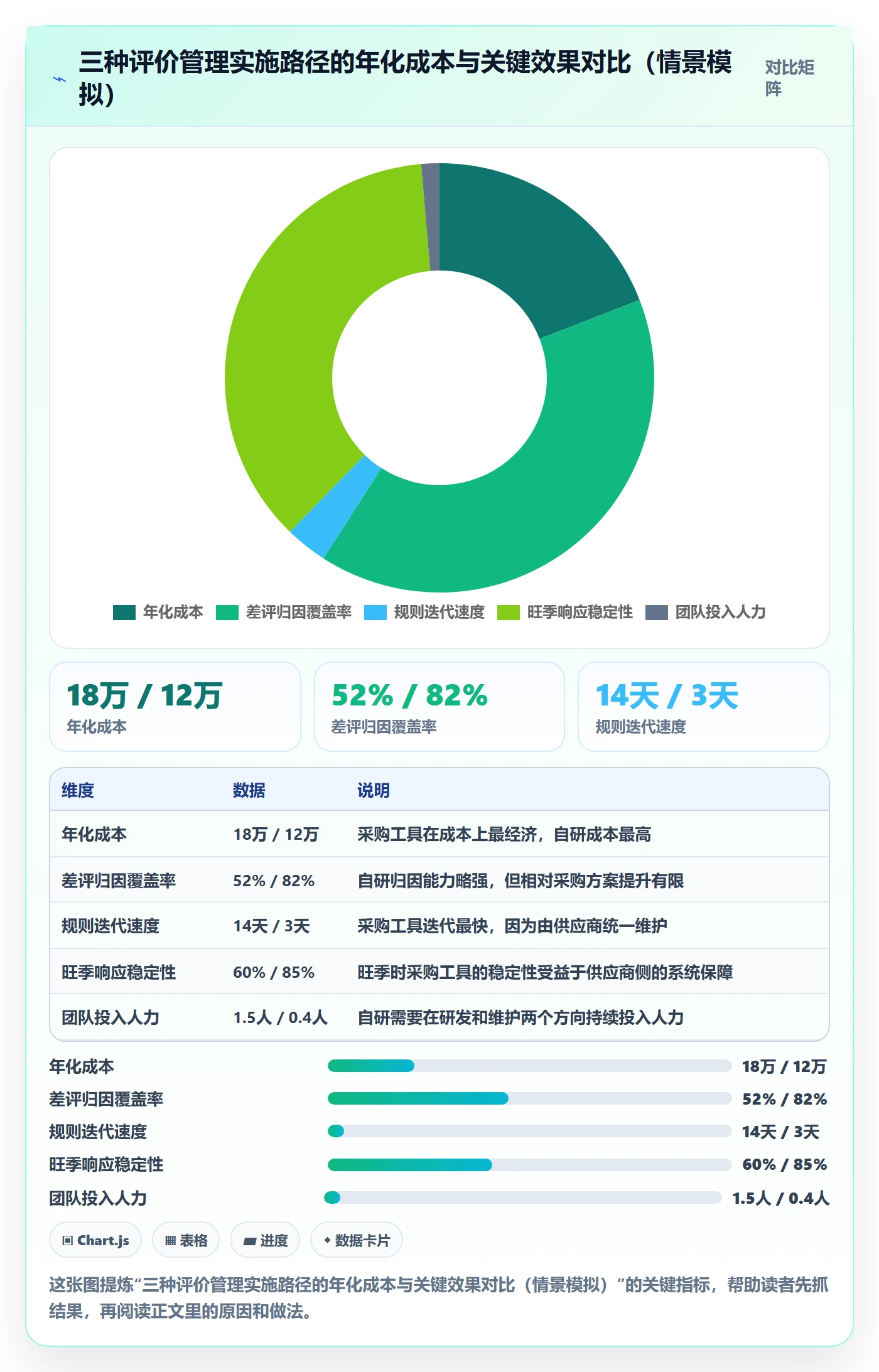Image resolution: width=879 pixels, height=1372 pixels.
Task: Click the 团队投入人力 legend label
Action: pos(720,612)
